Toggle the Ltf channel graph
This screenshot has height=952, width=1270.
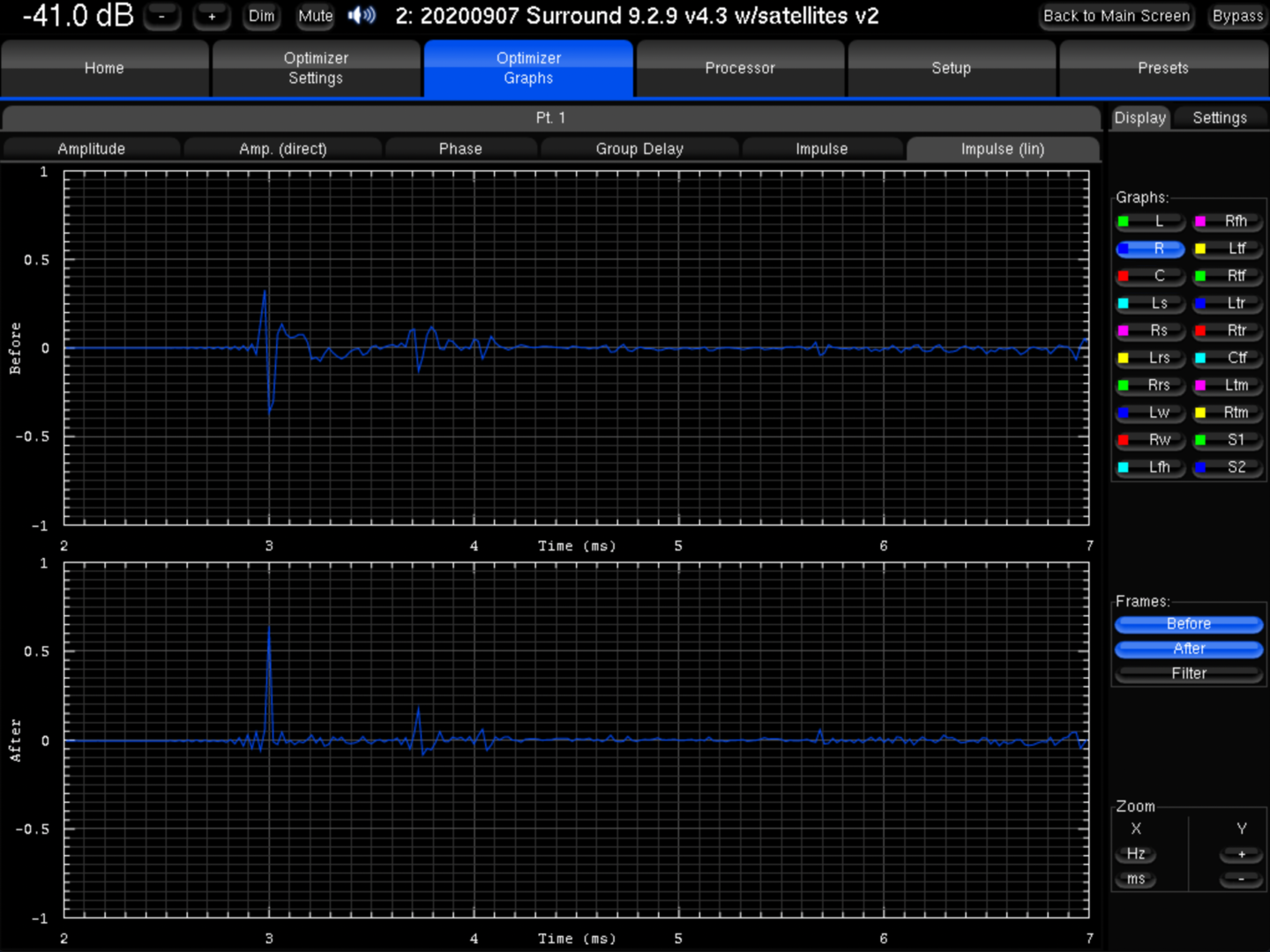[1228, 249]
